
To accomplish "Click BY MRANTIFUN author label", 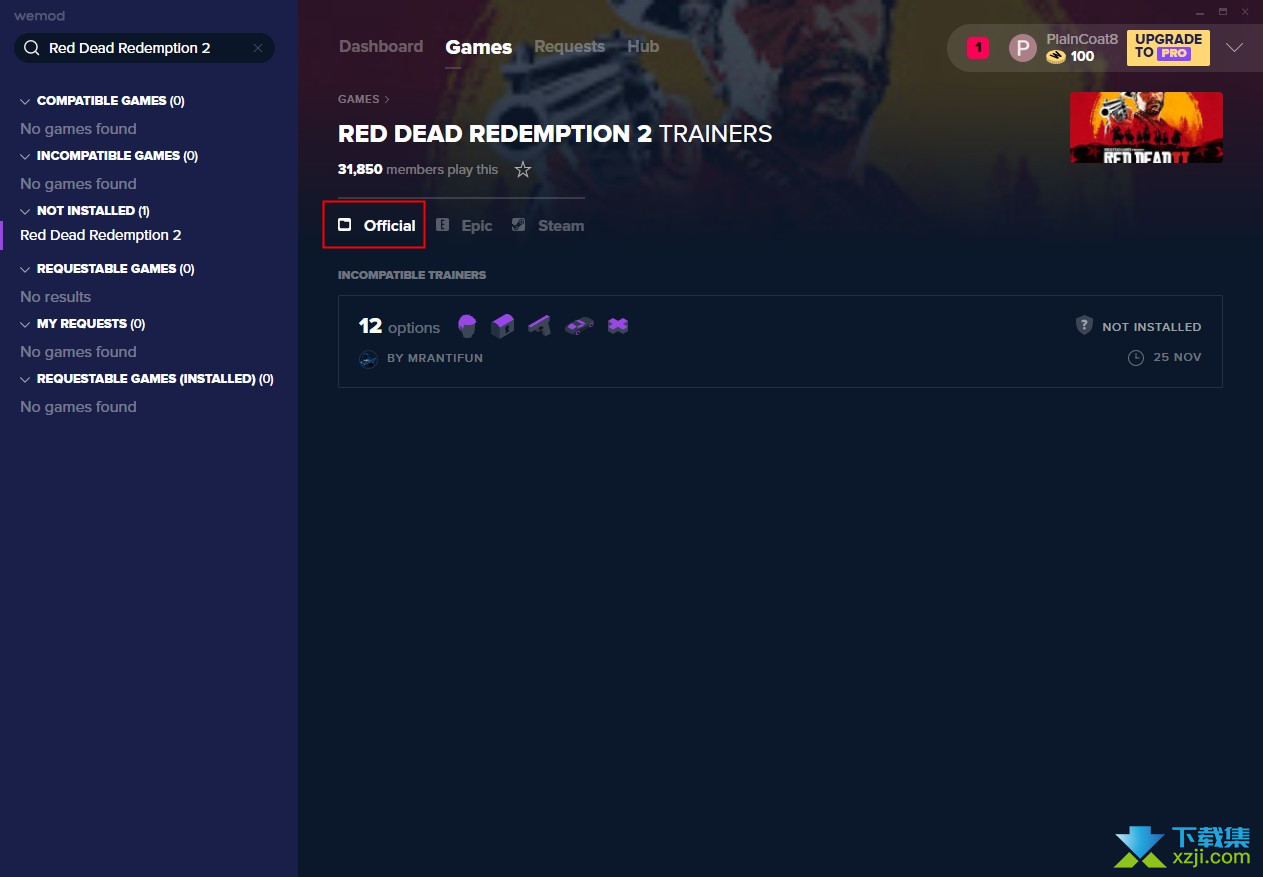I will (435, 358).
